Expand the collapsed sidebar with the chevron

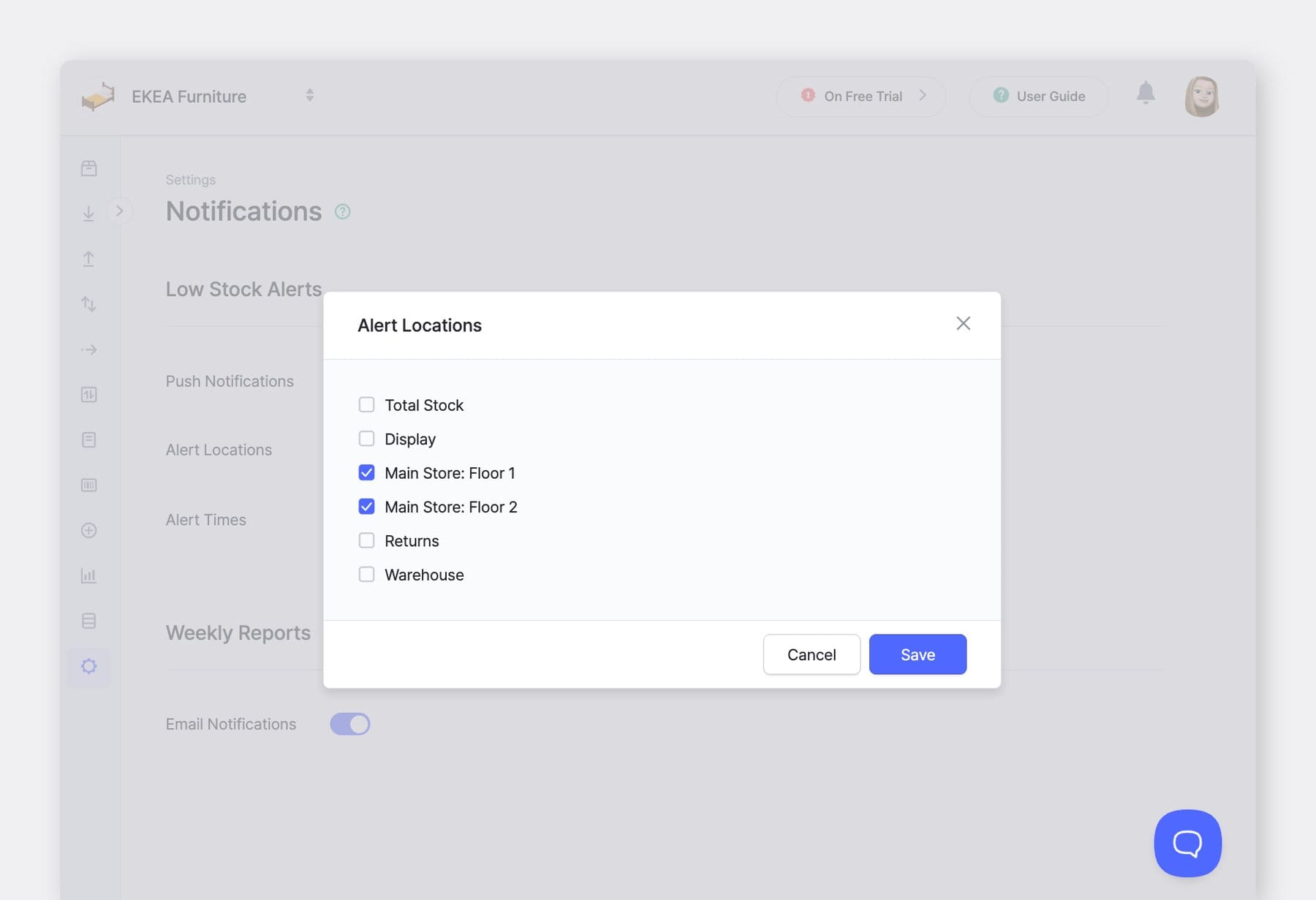tap(120, 211)
